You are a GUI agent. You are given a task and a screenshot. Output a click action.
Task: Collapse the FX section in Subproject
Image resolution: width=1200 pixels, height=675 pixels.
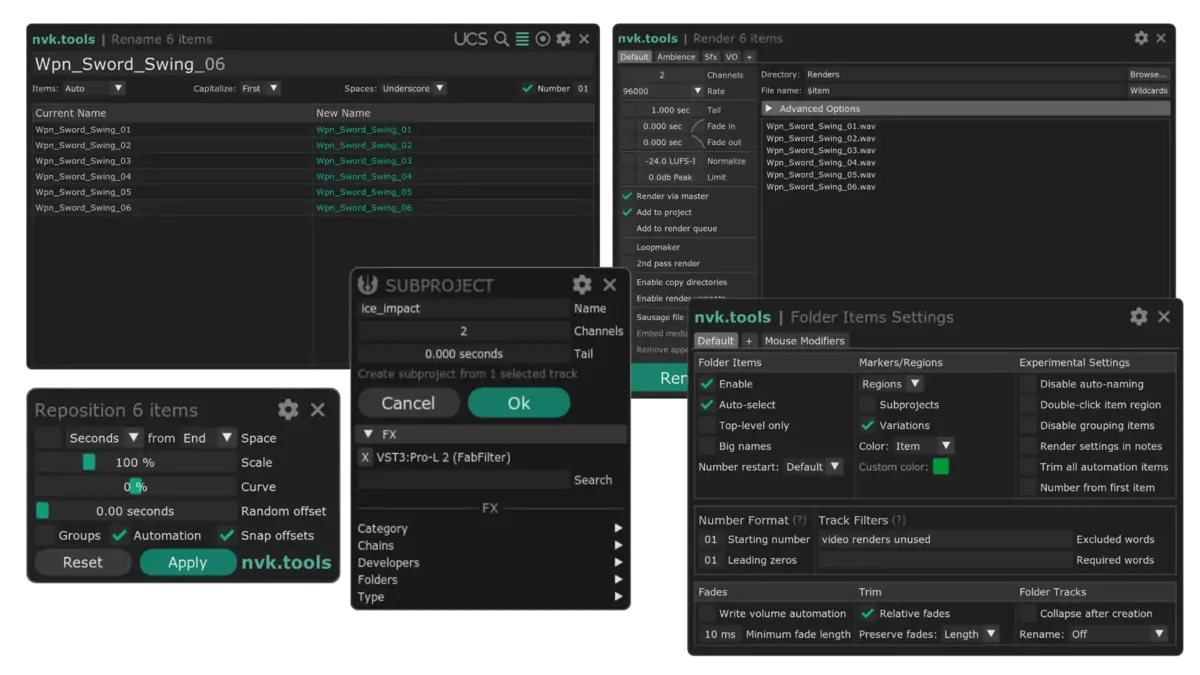click(x=368, y=435)
